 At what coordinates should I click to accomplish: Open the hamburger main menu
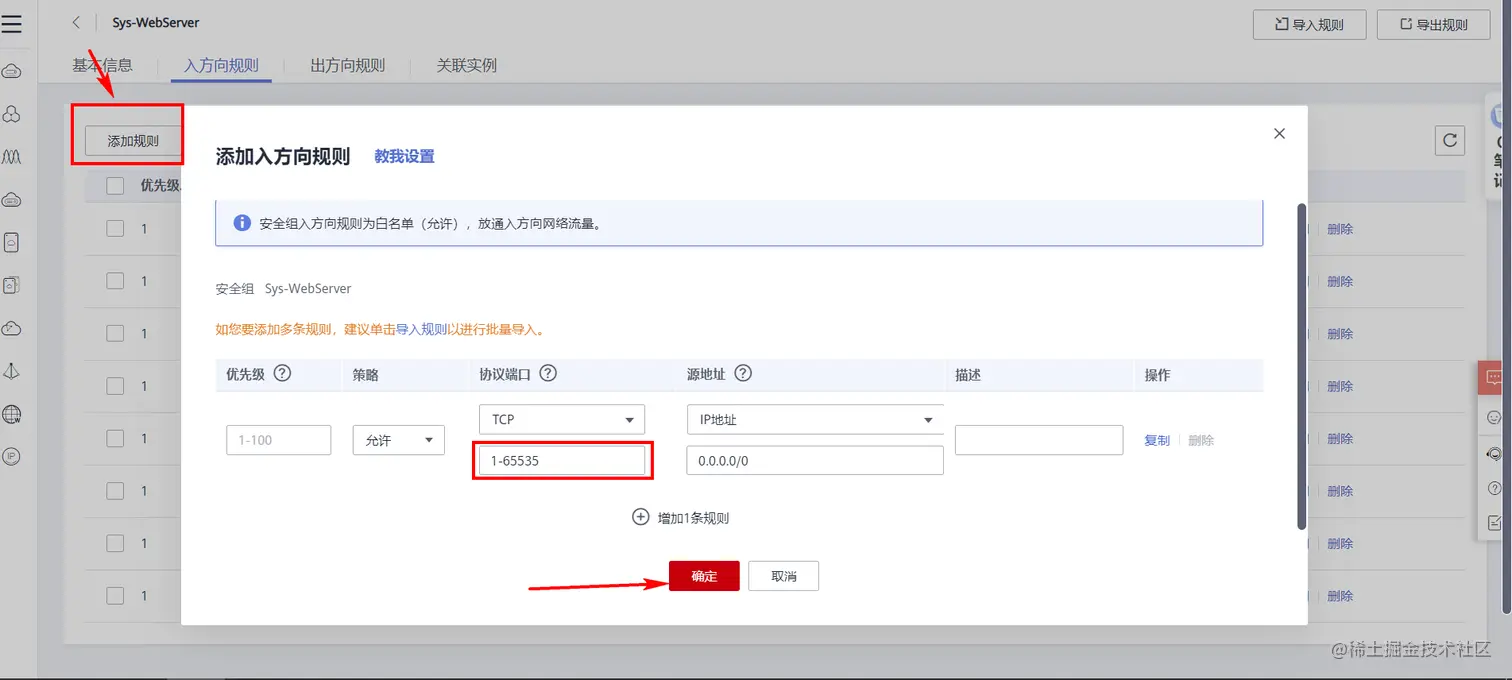point(12,24)
